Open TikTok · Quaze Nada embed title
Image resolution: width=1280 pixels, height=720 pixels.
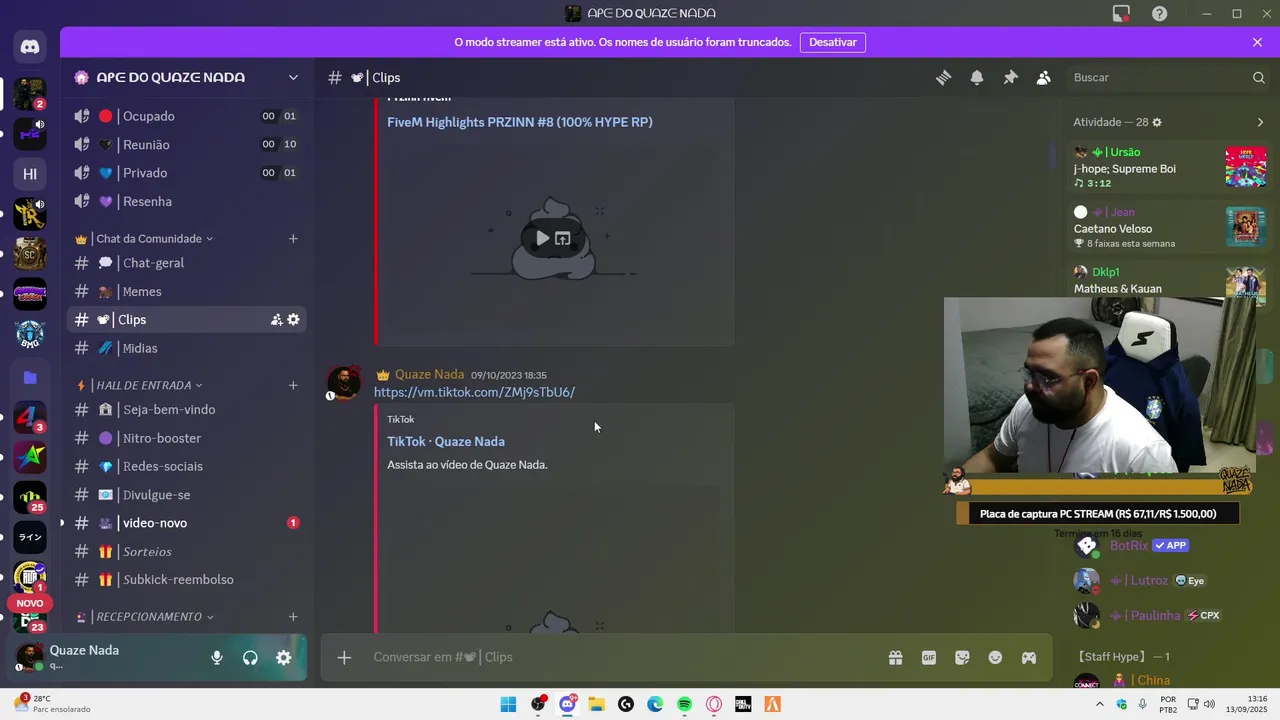coord(446,441)
